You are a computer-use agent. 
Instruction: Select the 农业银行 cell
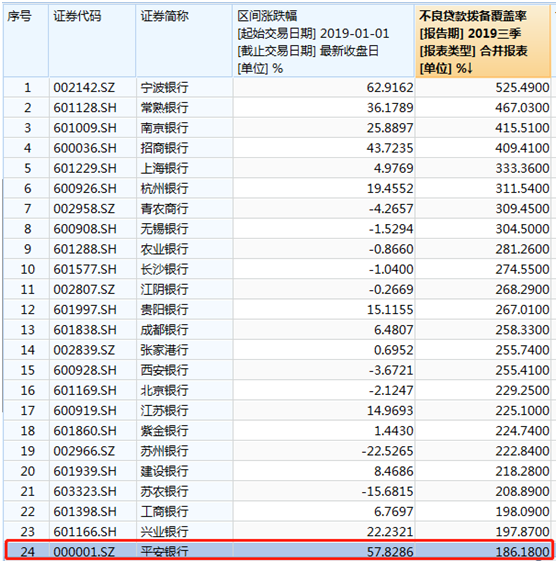point(164,249)
